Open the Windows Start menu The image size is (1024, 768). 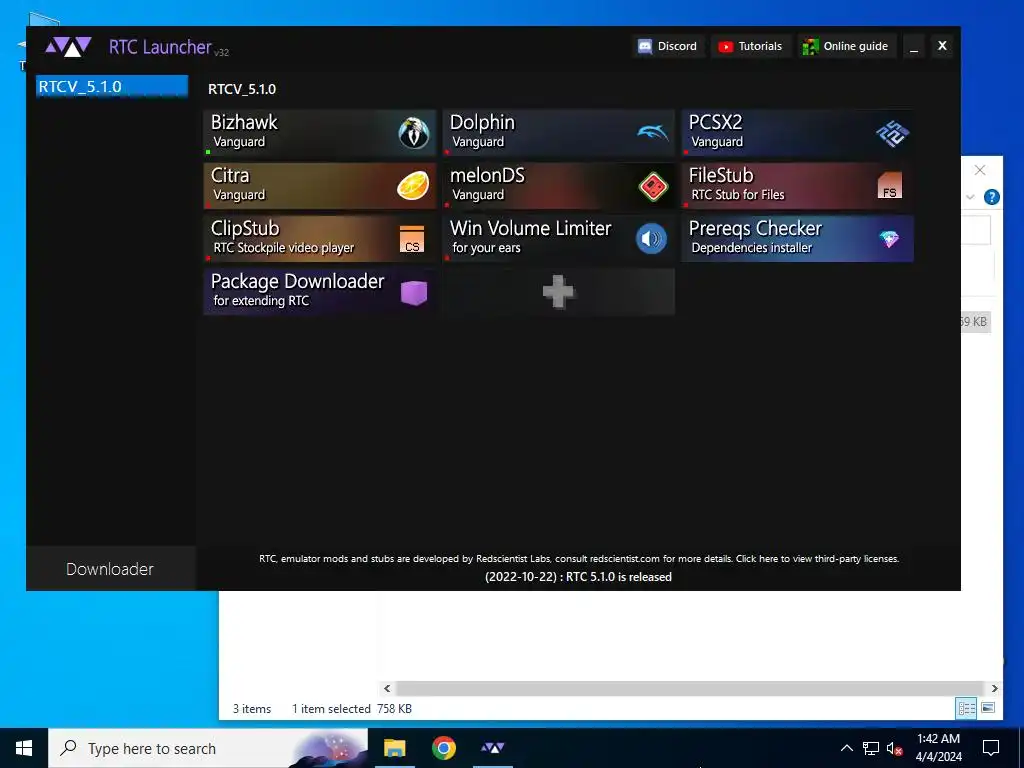coord(24,748)
